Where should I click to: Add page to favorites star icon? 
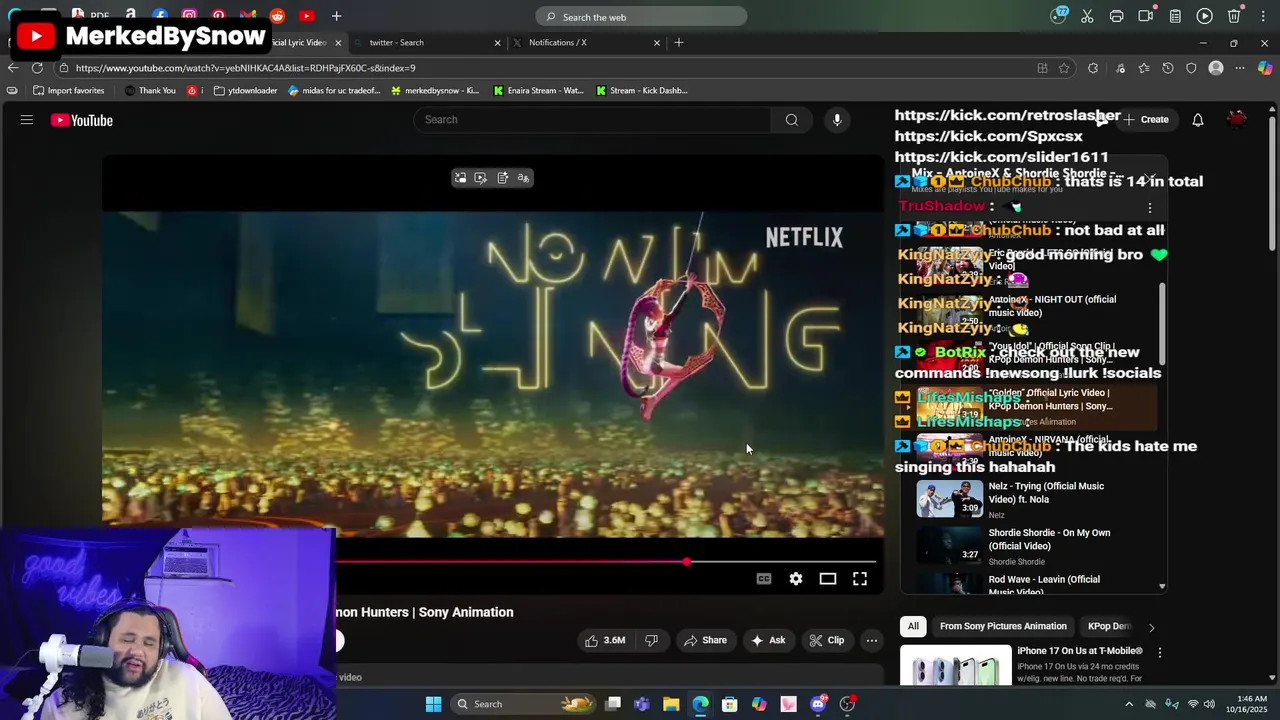pos(1064,68)
